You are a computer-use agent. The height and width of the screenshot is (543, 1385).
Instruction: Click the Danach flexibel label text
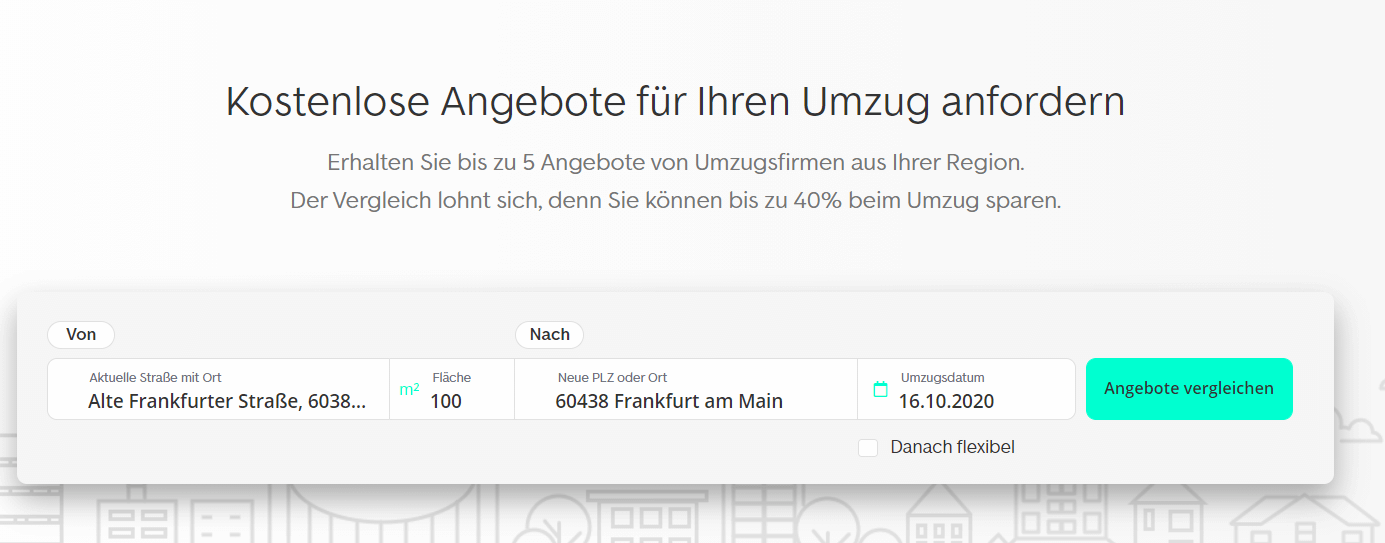(952, 448)
